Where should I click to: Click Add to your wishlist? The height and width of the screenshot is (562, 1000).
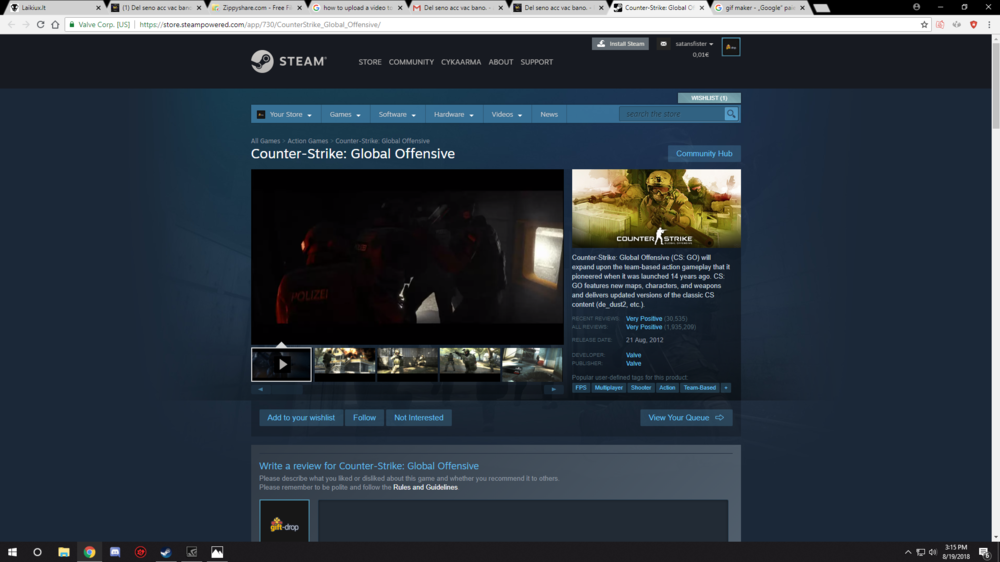(x=301, y=417)
